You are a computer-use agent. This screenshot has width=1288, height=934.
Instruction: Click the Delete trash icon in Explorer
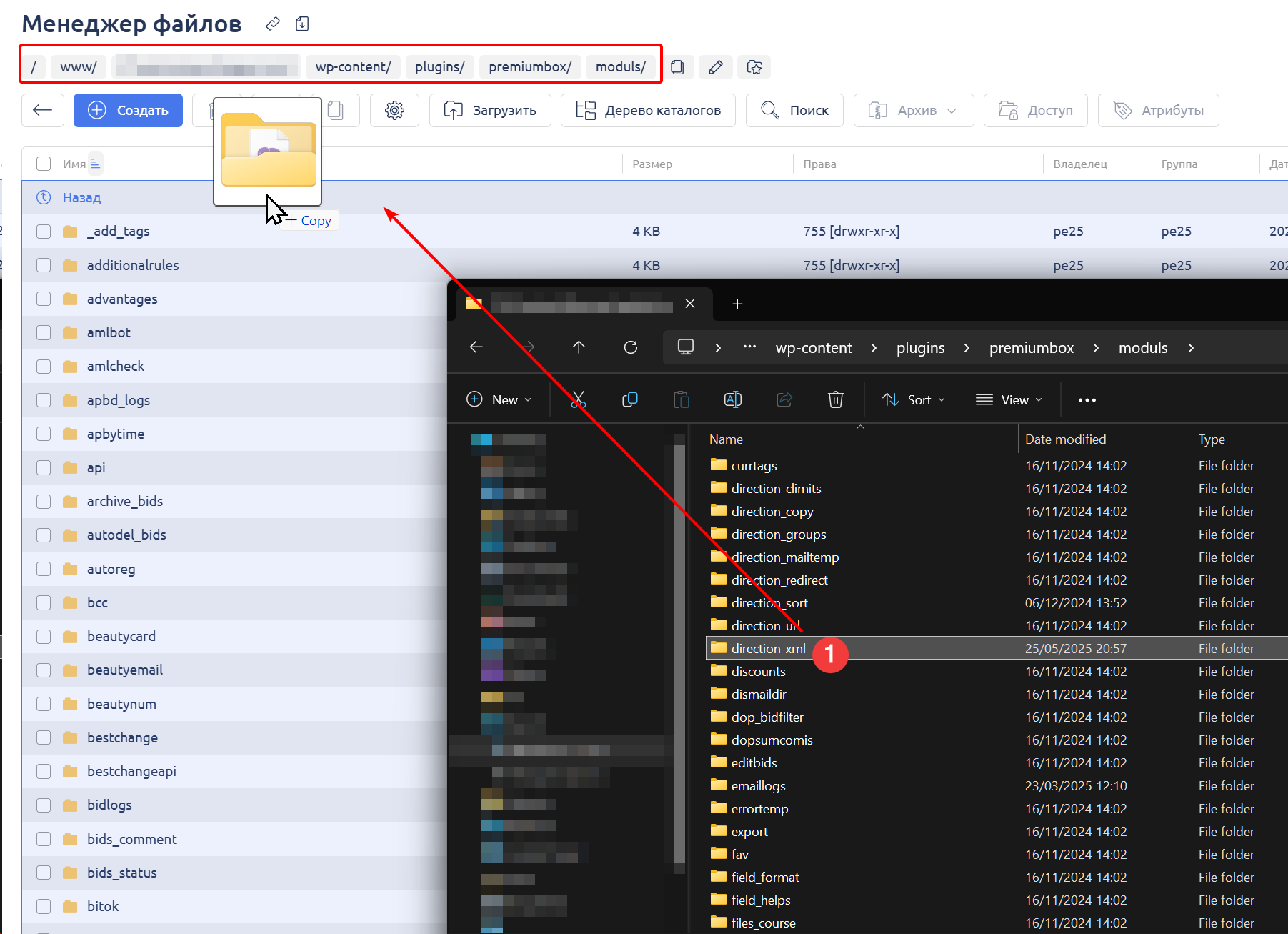pyautogui.click(x=835, y=400)
